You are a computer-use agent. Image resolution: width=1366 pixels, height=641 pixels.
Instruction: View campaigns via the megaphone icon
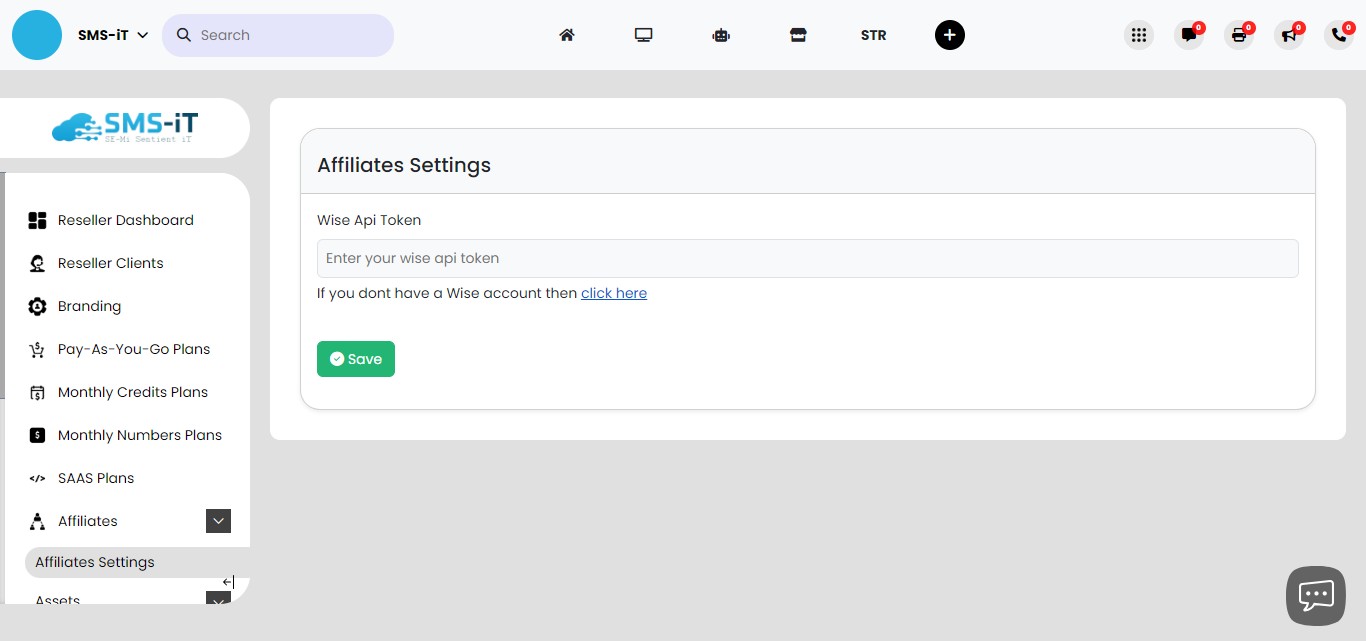point(1288,35)
